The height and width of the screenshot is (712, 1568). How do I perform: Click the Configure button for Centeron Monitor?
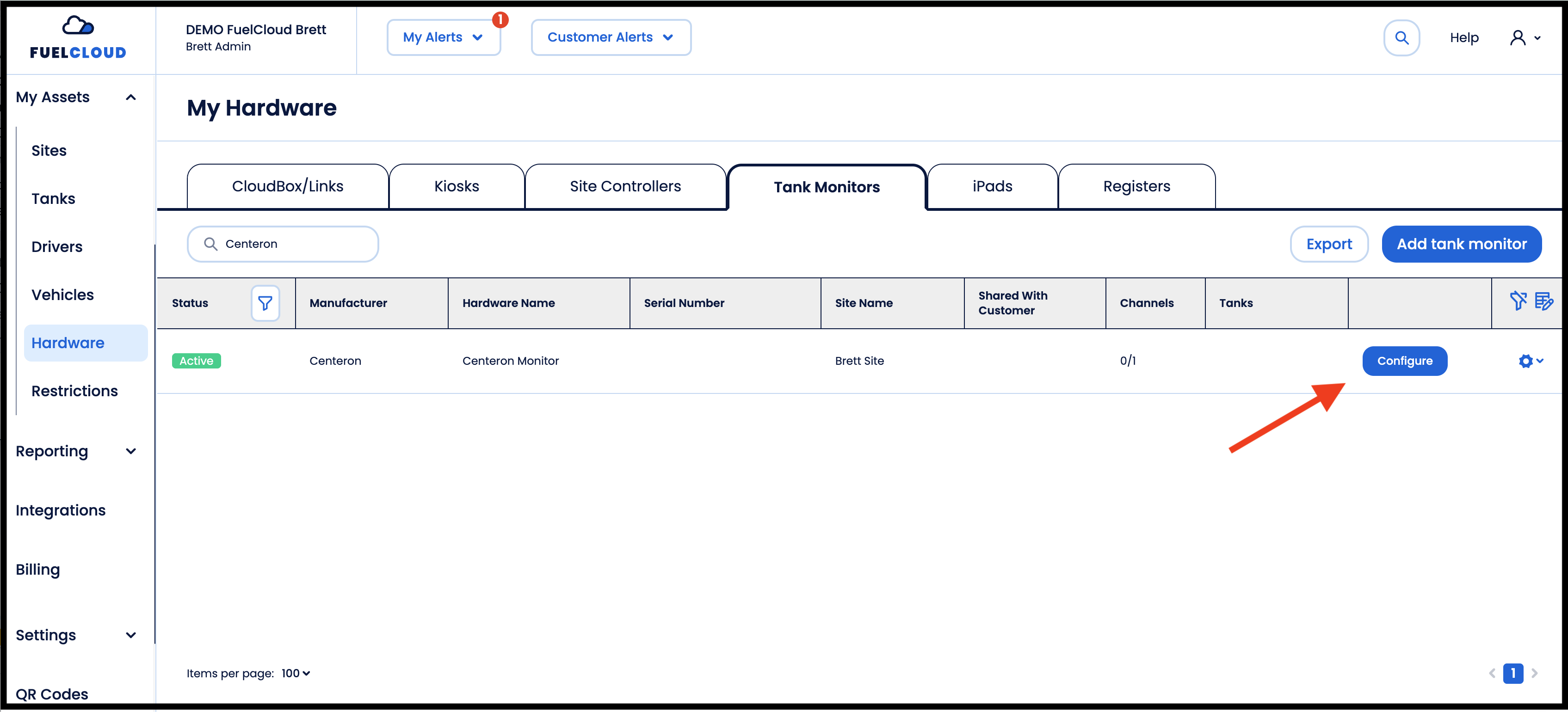click(x=1405, y=361)
